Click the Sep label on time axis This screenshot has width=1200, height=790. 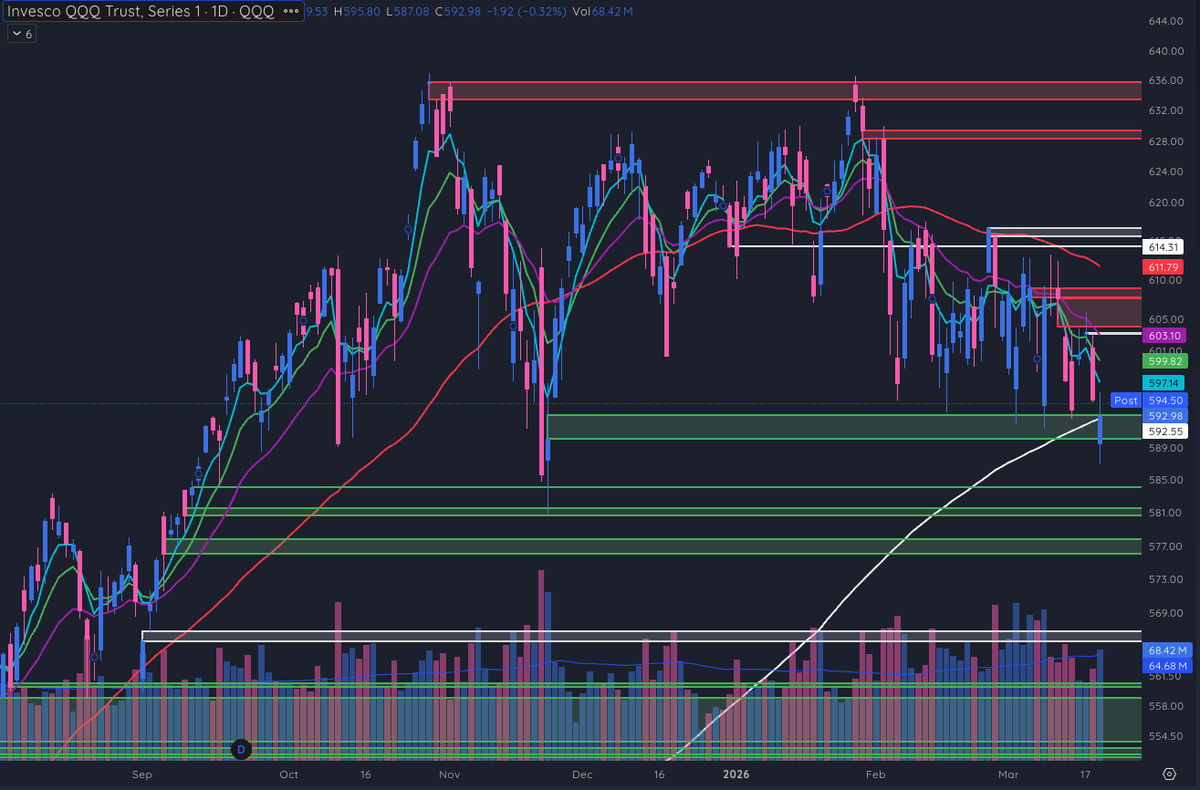(x=141, y=774)
